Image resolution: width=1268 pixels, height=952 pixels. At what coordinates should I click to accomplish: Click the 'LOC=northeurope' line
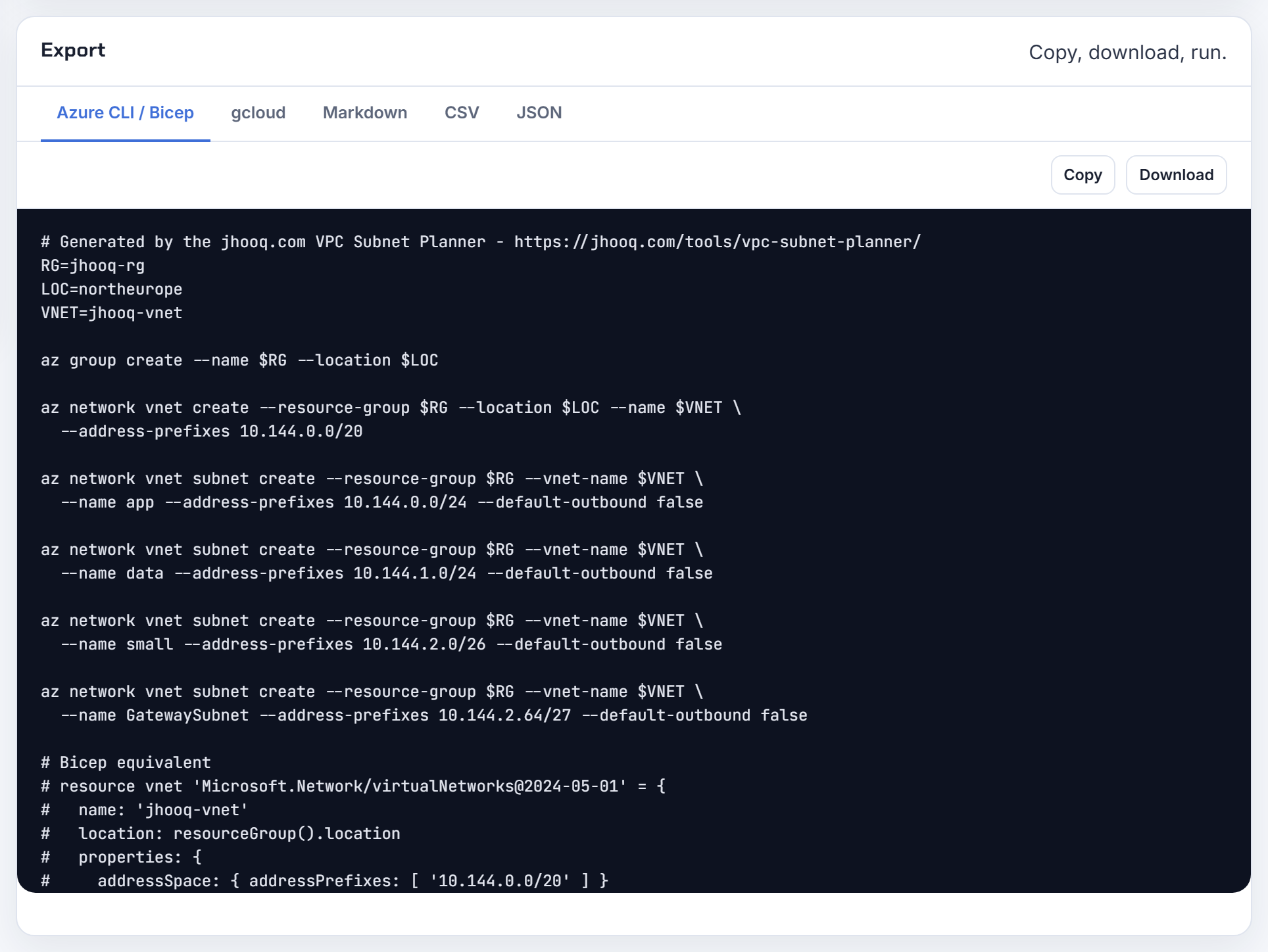(112, 289)
